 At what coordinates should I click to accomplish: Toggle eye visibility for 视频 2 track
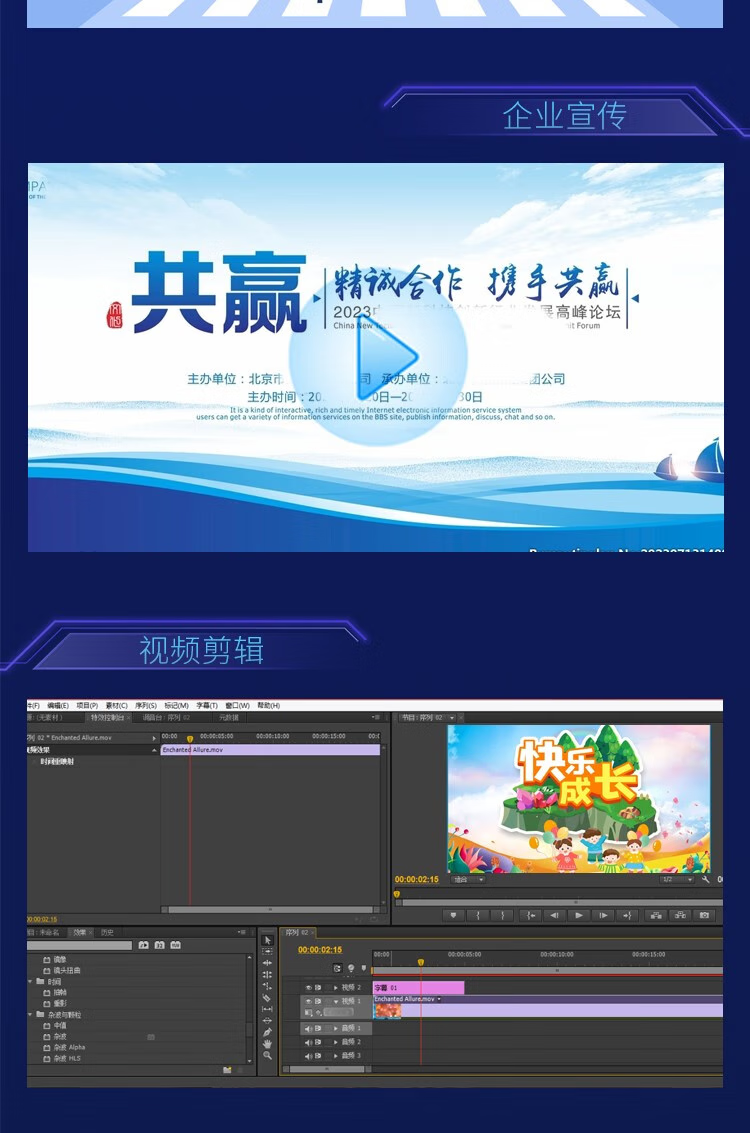pos(309,987)
